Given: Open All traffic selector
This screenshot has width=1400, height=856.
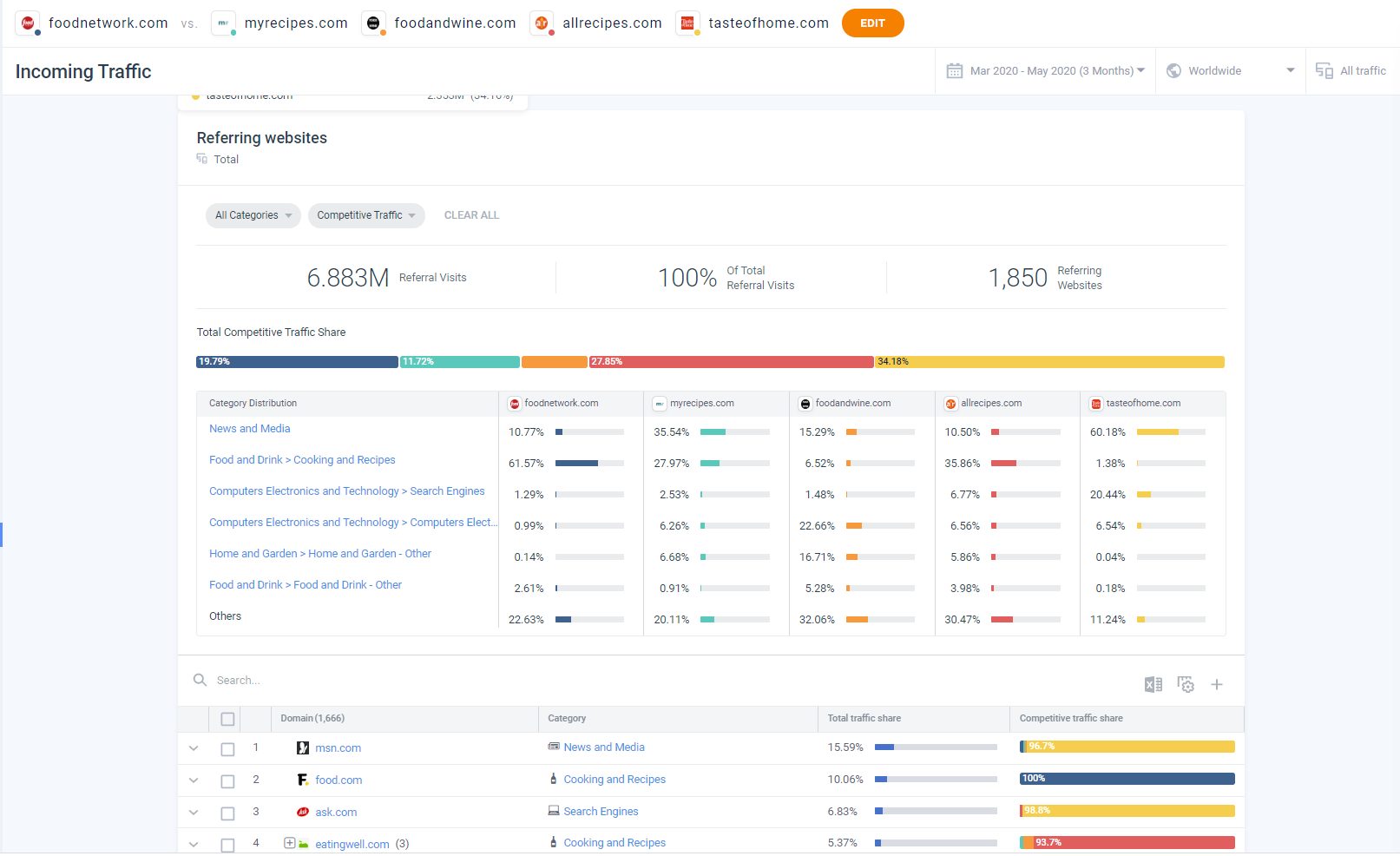Looking at the screenshot, I should click(x=1351, y=71).
